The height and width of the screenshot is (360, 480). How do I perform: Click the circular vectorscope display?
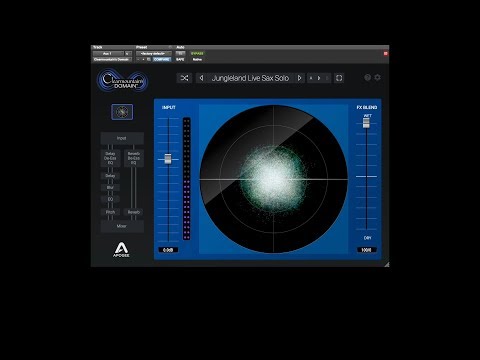click(274, 179)
